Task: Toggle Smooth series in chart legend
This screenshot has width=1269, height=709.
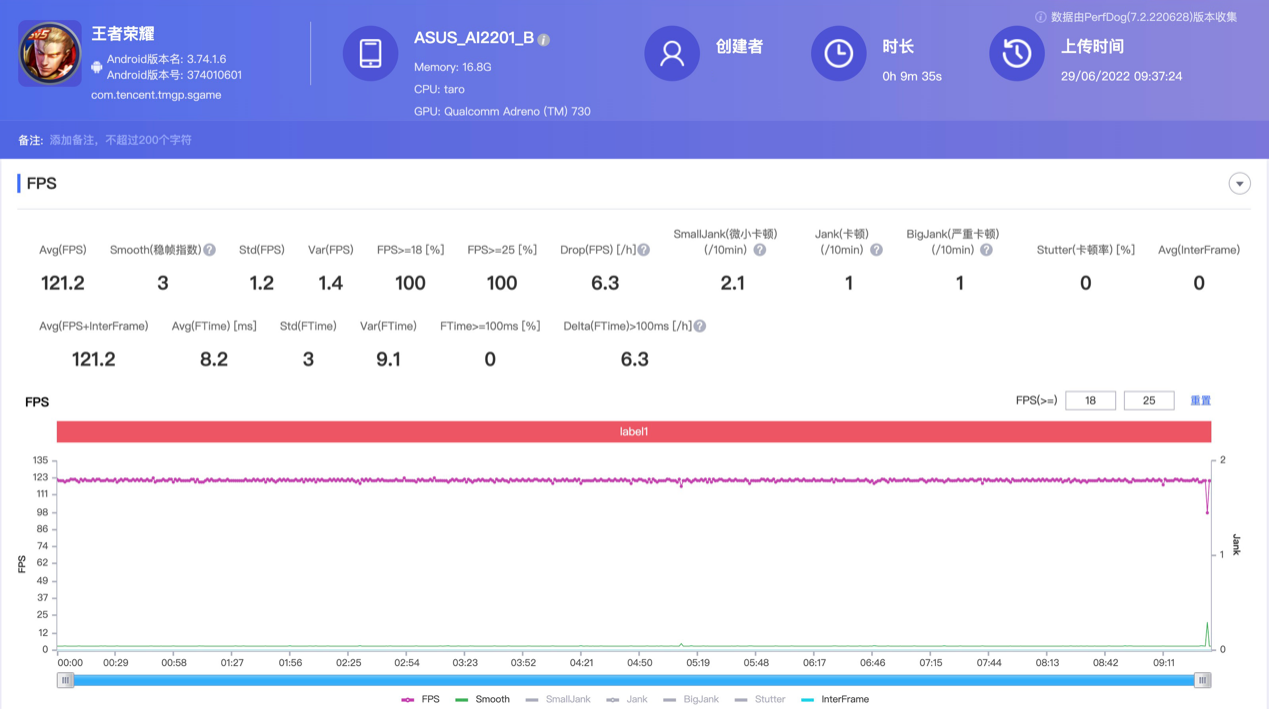Action: point(482,699)
